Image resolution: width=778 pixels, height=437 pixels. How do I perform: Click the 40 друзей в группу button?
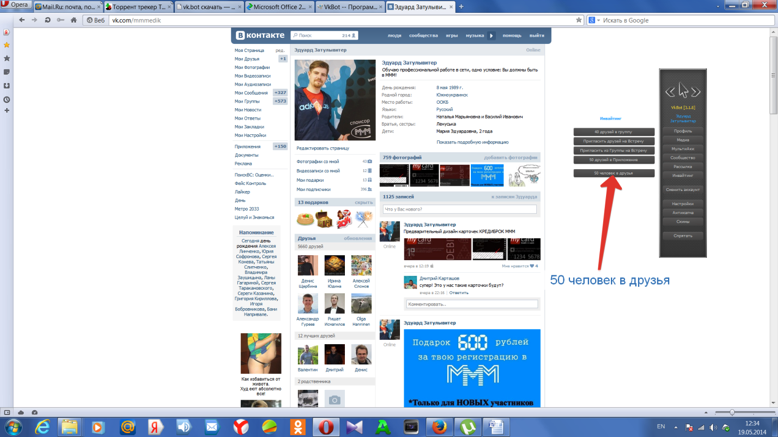click(614, 132)
